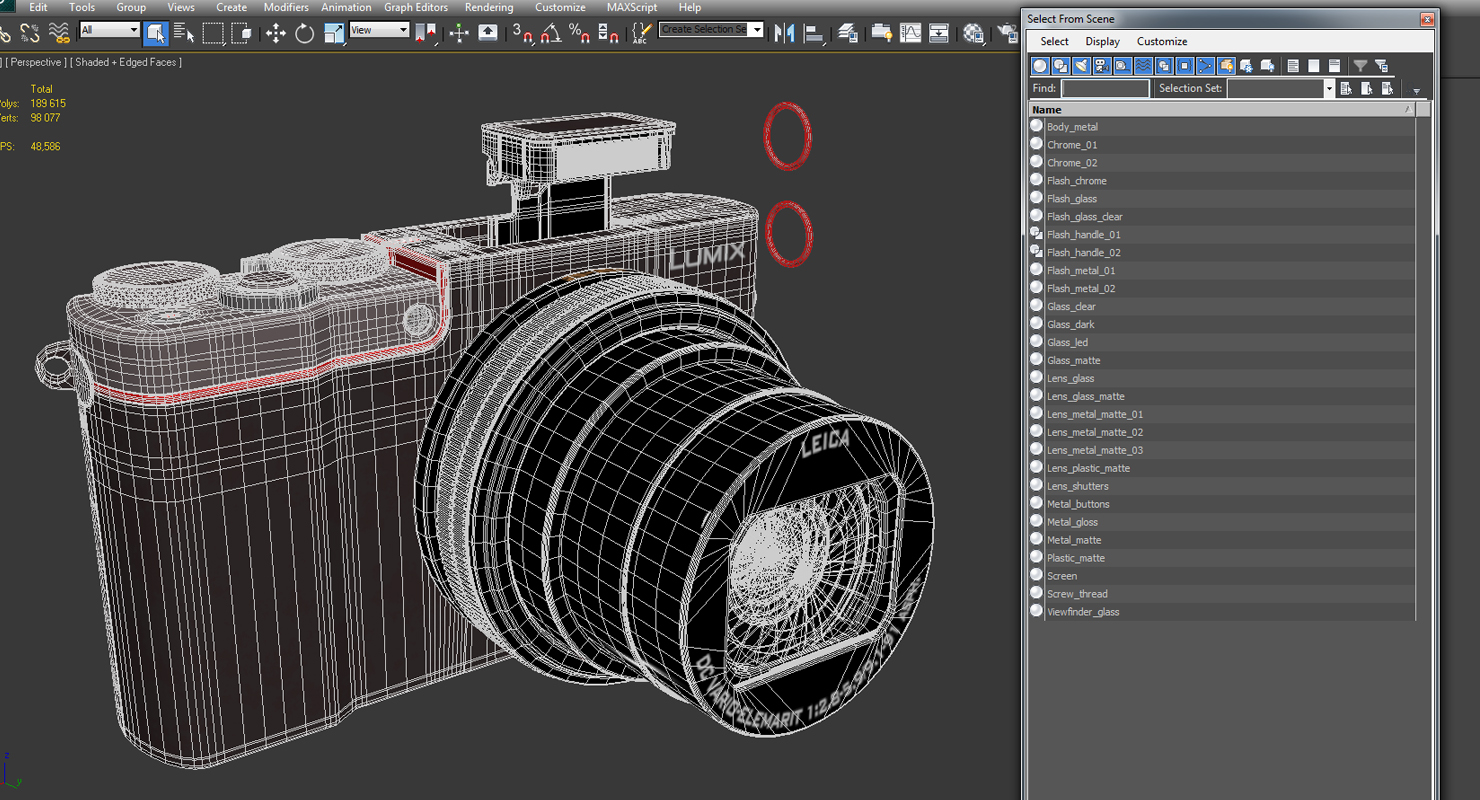The height and width of the screenshot is (800, 1480).
Task: Toggle Display Geometry filter
Action: coord(1040,66)
